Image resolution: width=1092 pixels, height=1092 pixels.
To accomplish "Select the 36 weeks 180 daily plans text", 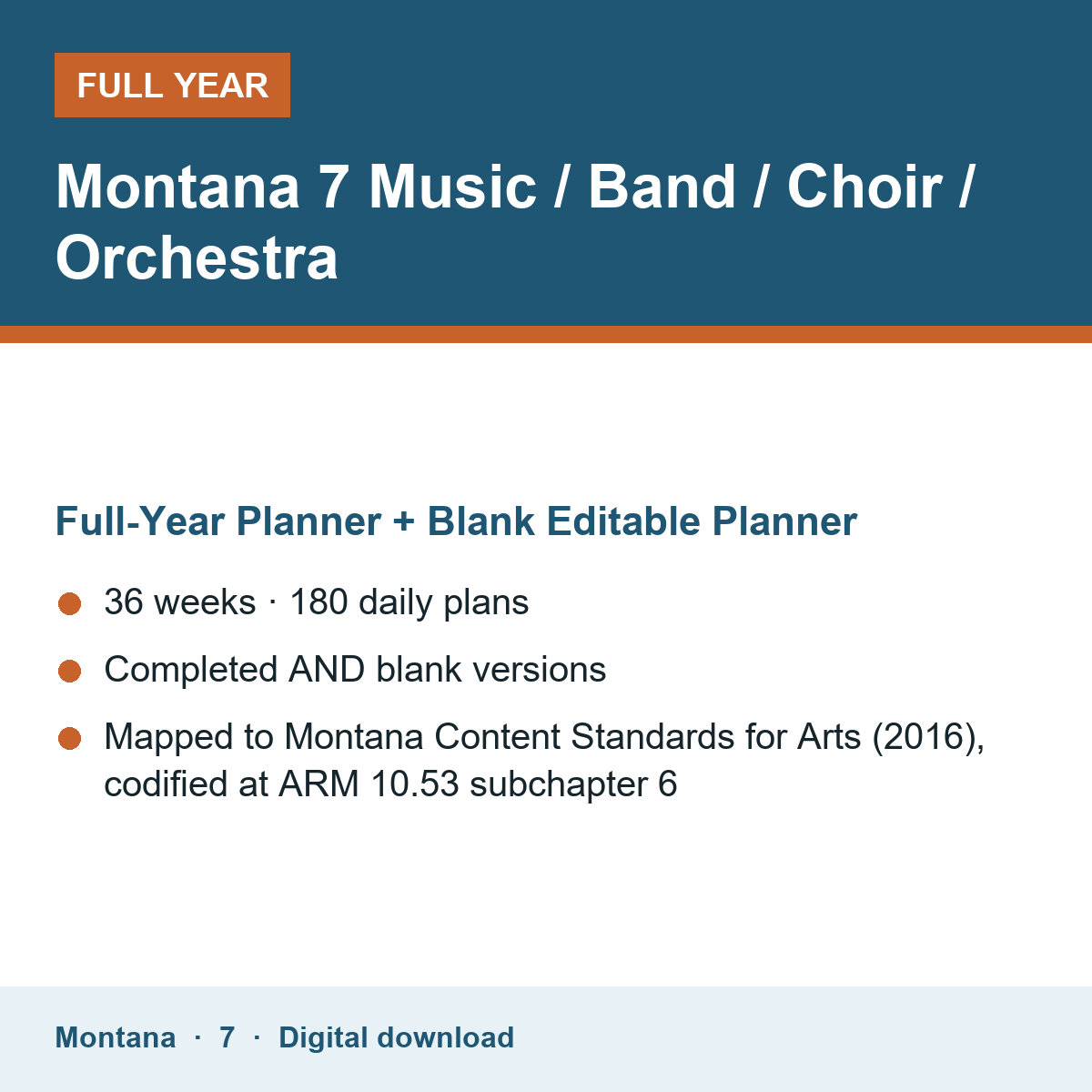I will (317, 602).
